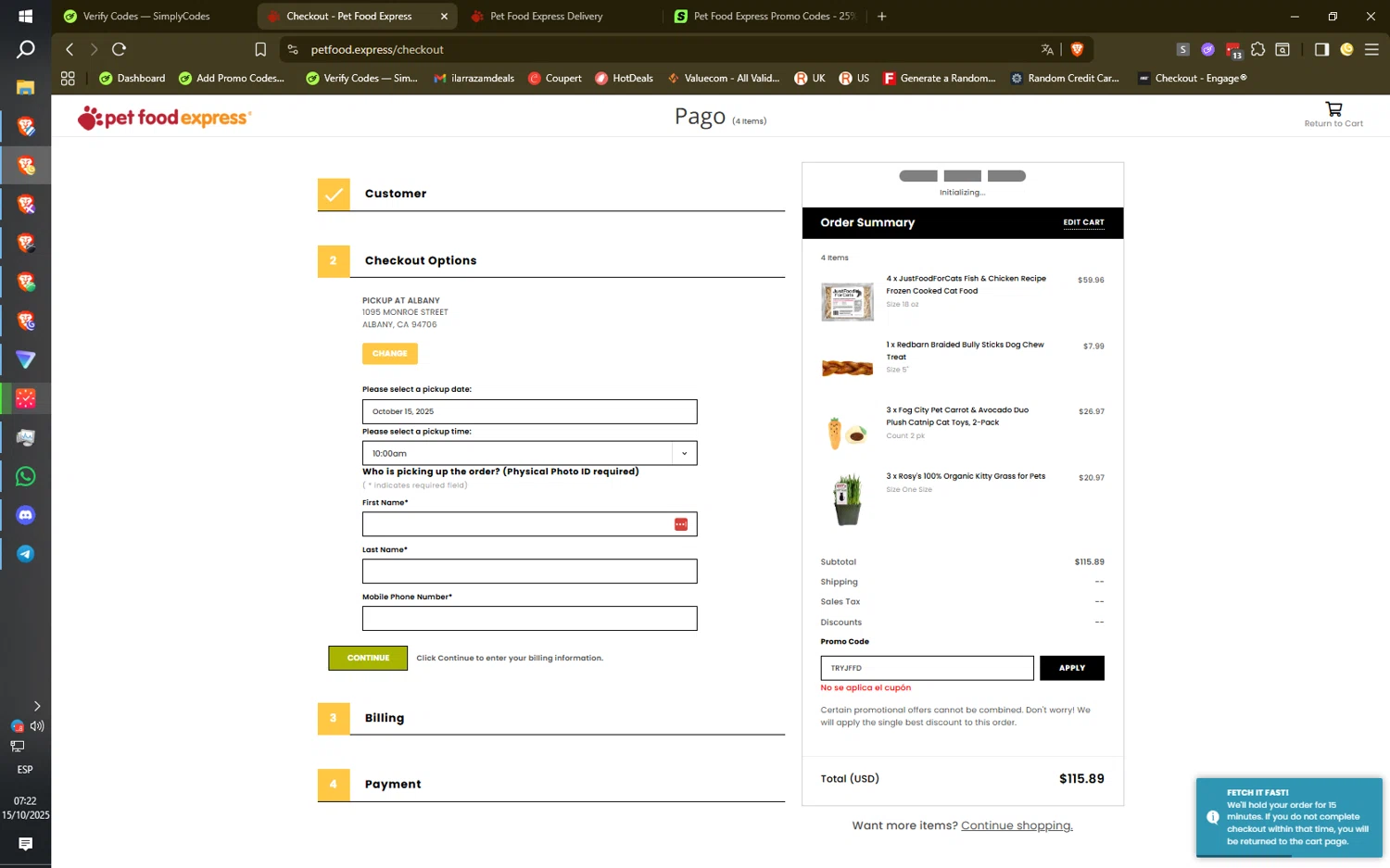Image resolution: width=1390 pixels, height=868 pixels.
Task: Switch to Verify Codes — SimplyCodes tab
Action: (x=146, y=16)
